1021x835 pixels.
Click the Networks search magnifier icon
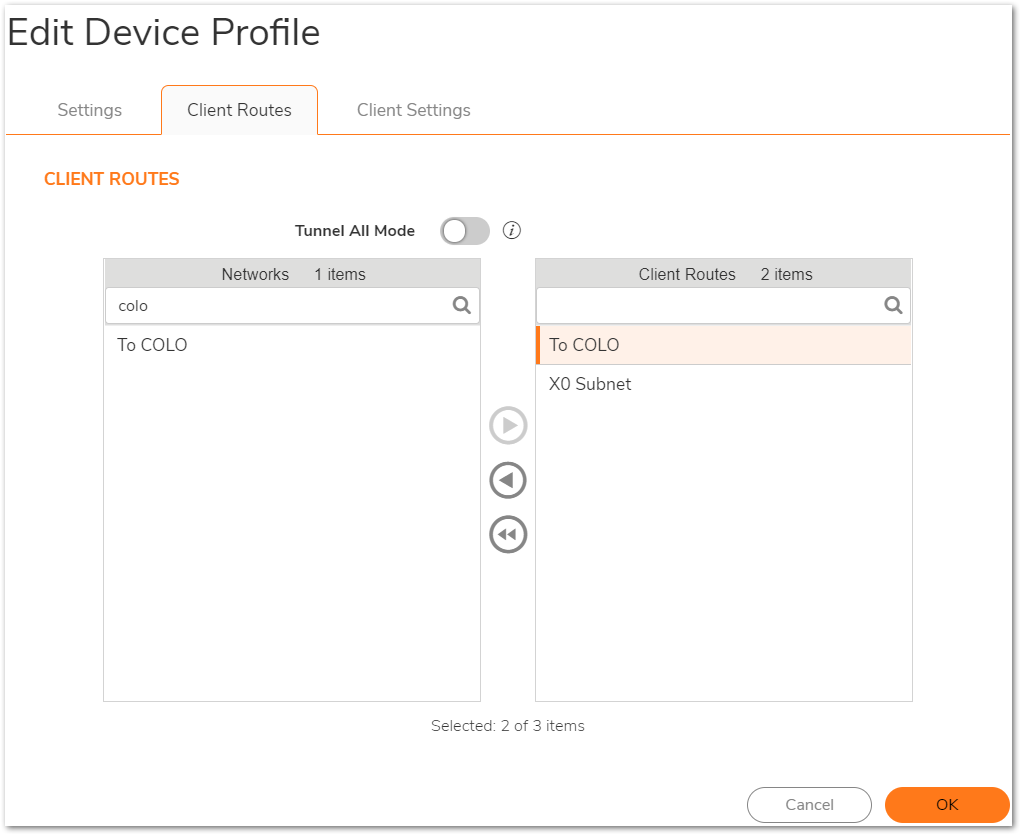(x=462, y=305)
